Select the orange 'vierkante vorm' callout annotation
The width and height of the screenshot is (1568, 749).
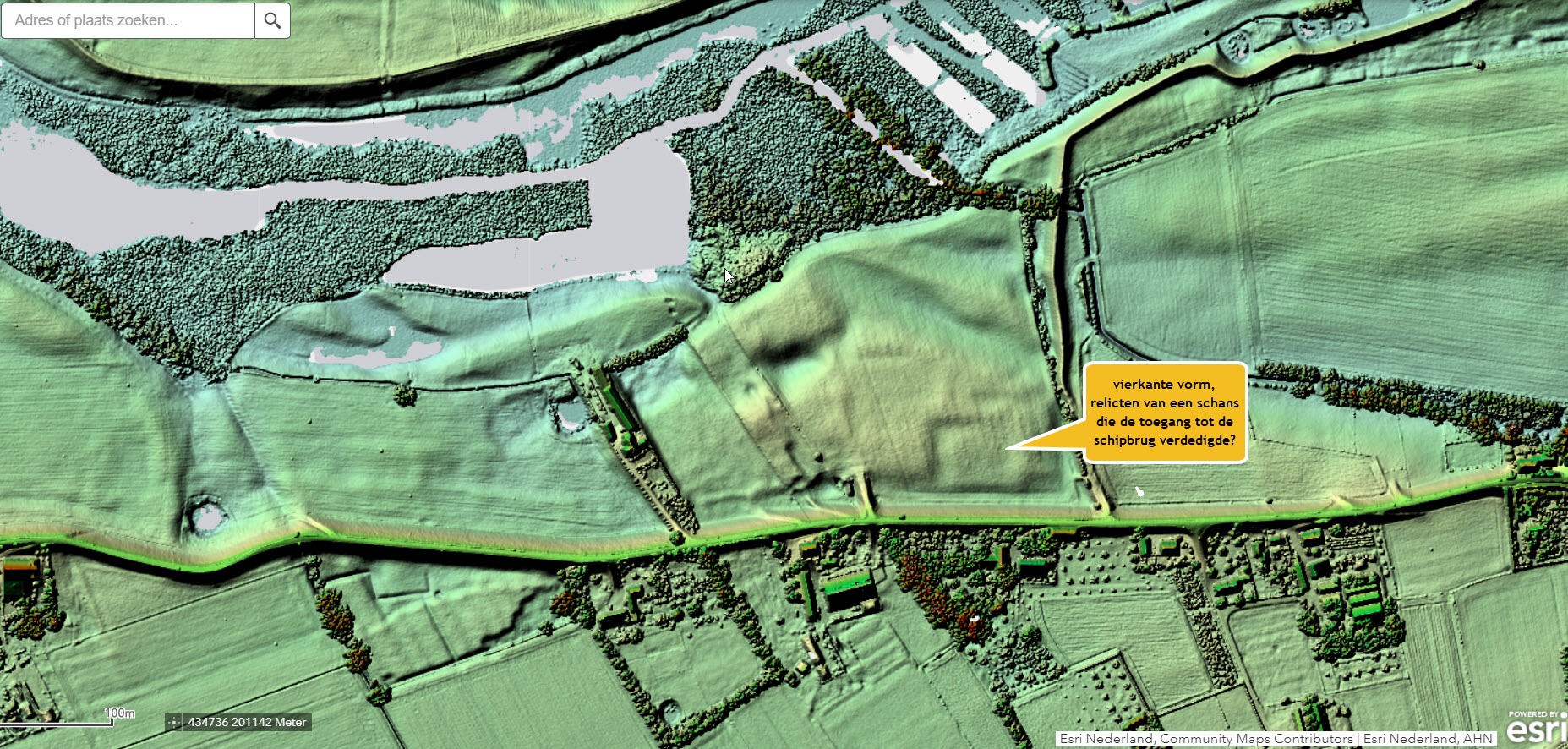(1165, 413)
